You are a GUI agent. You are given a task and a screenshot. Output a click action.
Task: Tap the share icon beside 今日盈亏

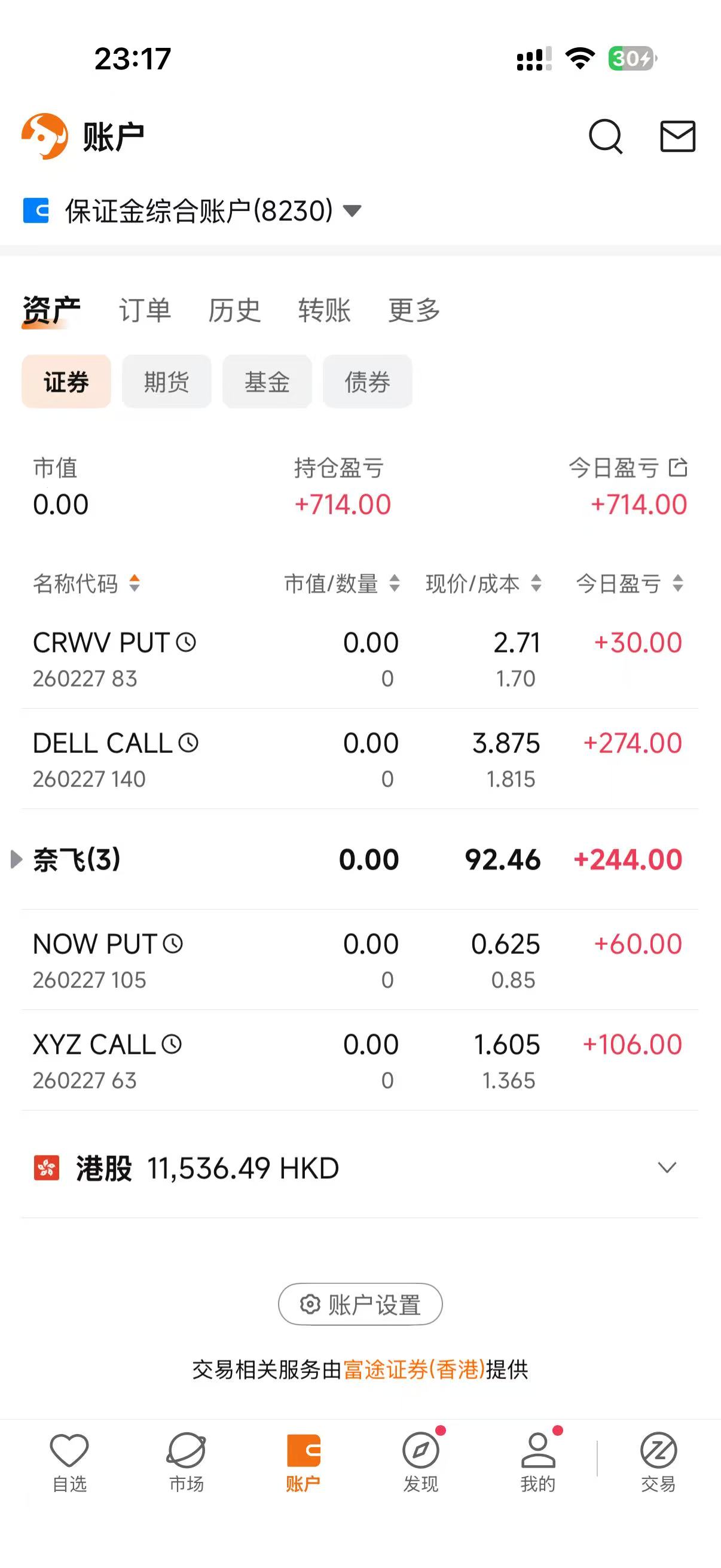tap(678, 468)
